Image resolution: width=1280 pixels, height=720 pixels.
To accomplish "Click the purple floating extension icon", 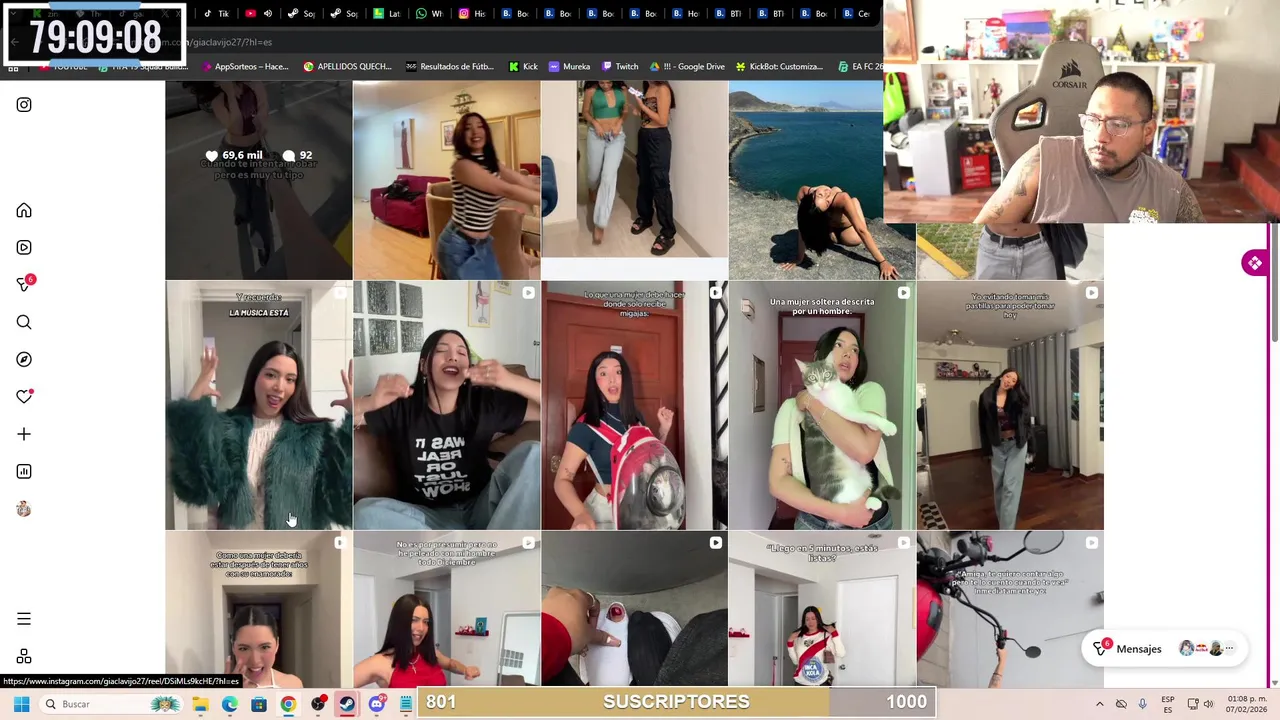I will click(x=1254, y=263).
